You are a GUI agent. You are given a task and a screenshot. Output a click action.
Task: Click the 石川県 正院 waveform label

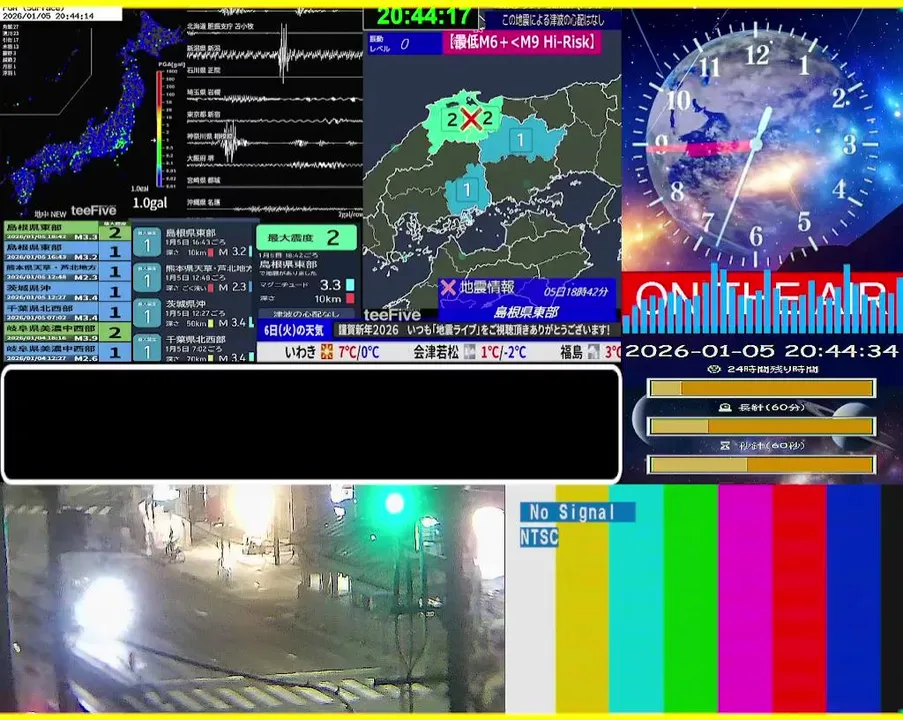tap(203, 70)
